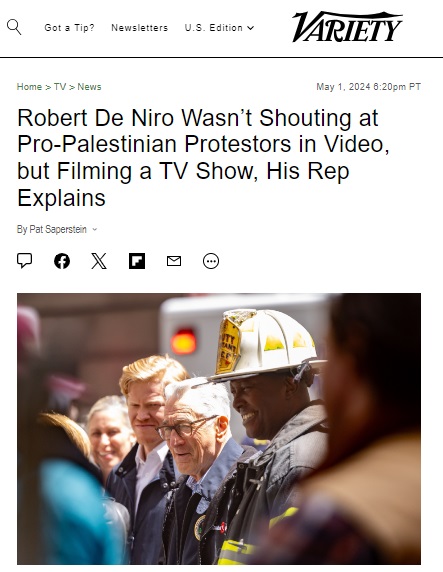Open the article photo with firefighter helmet
Viewport: 443px width, 572px height.
point(219,429)
